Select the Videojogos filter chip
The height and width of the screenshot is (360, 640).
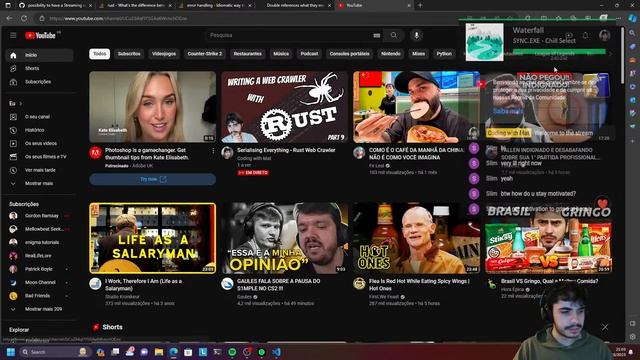pyautogui.click(x=164, y=54)
